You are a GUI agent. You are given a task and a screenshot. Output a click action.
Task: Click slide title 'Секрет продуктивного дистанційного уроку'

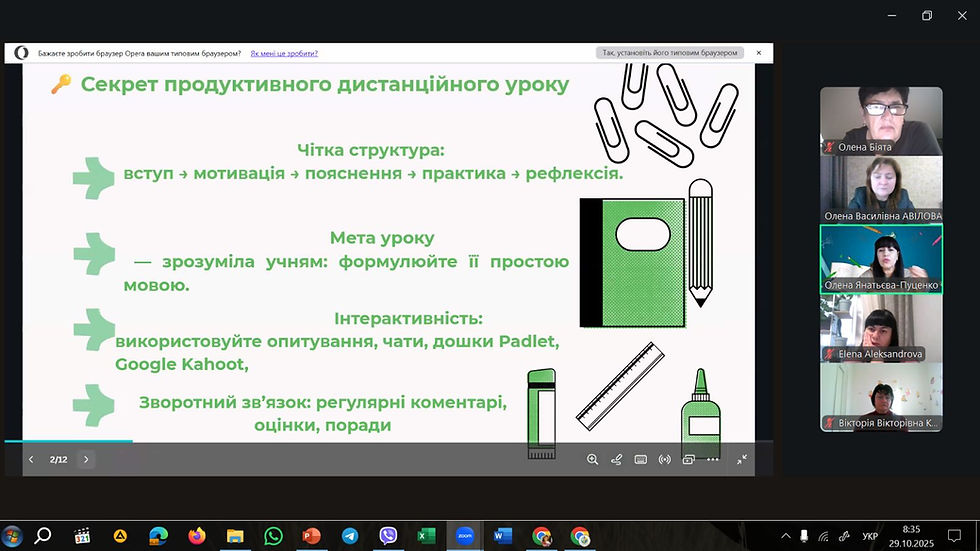[324, 84]
